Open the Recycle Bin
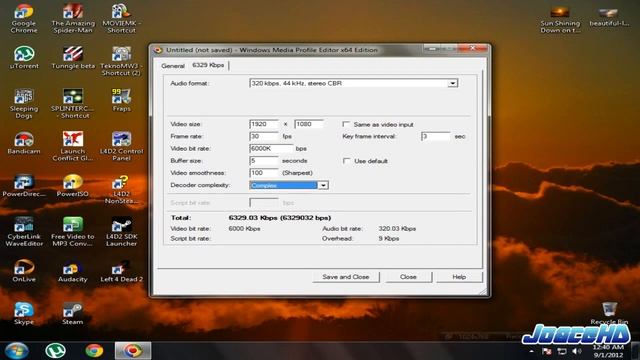Image resolution: width=640 pixels, height=360 pixels. 609,313
